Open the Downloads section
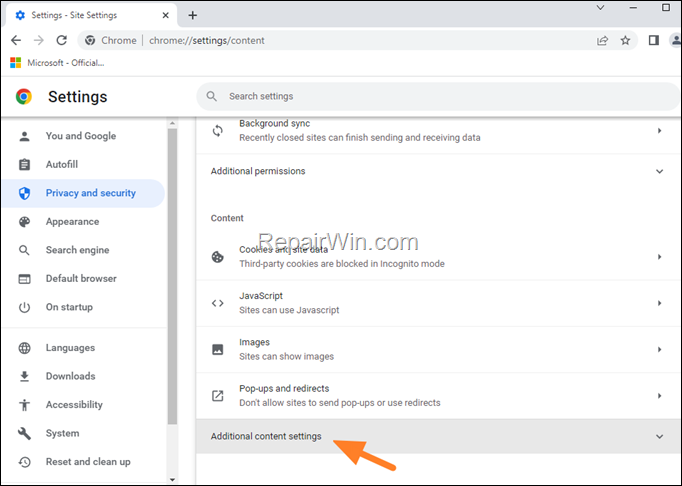682x486 pixels. (x=84, y=376)
